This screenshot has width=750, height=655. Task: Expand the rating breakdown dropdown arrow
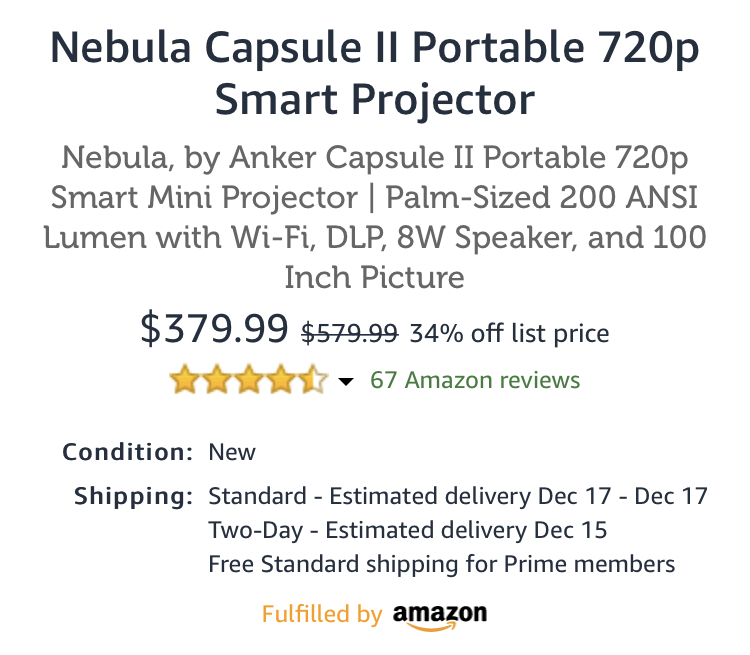click(347, 382)
